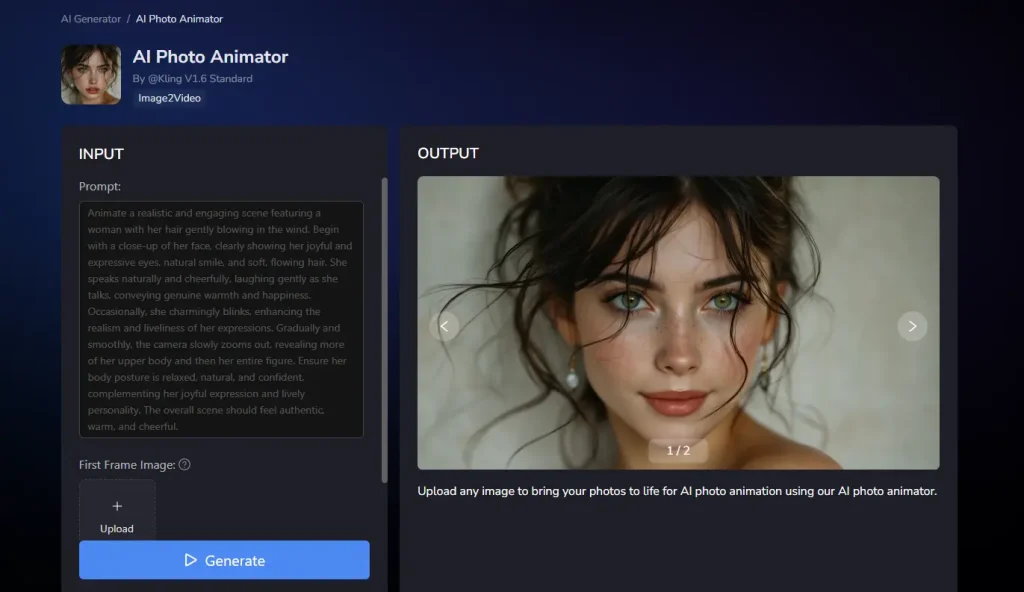Image resolution: width=1024 pixels, height=592 pixels.
Task: Click the OUTPUT panel heading
Action: [x=448, y=154]
